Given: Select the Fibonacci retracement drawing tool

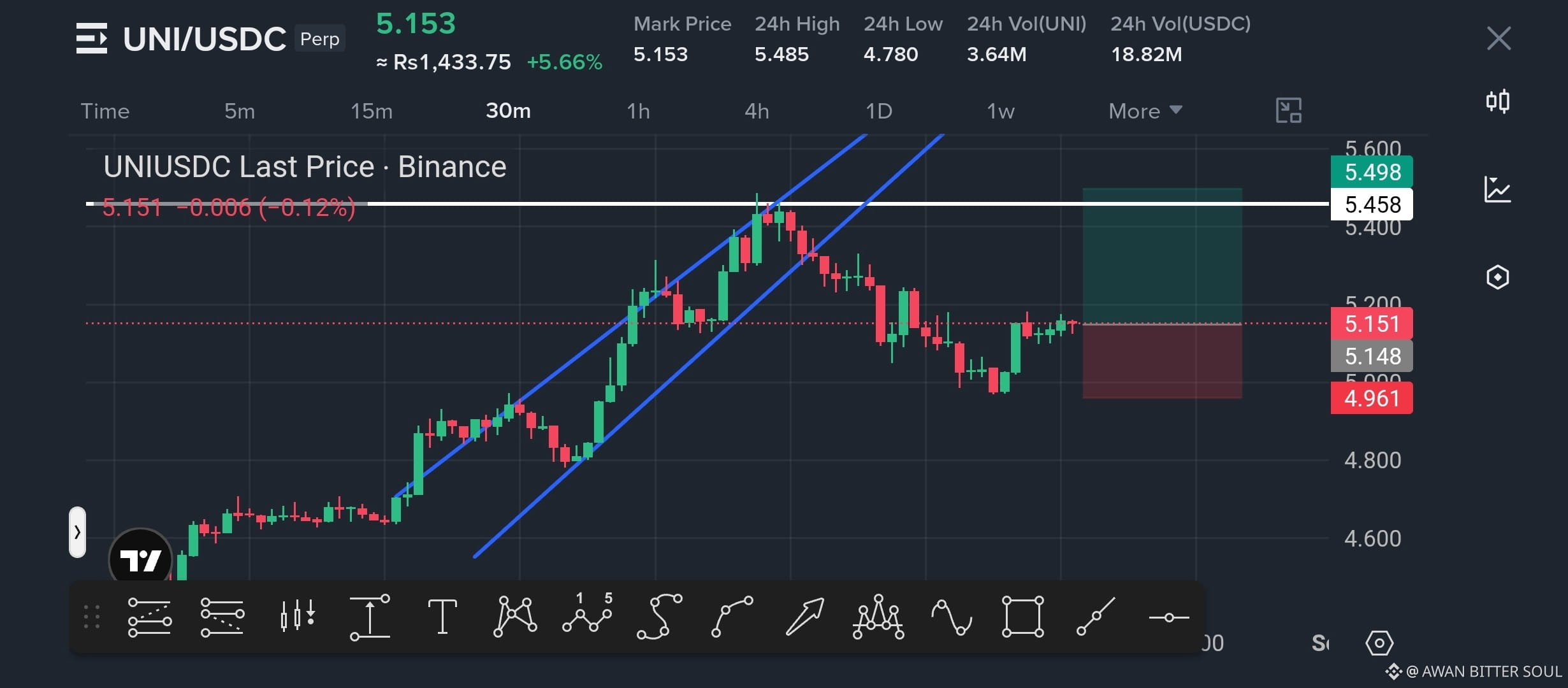Looking at the screenshot, I should click(149, 617).
